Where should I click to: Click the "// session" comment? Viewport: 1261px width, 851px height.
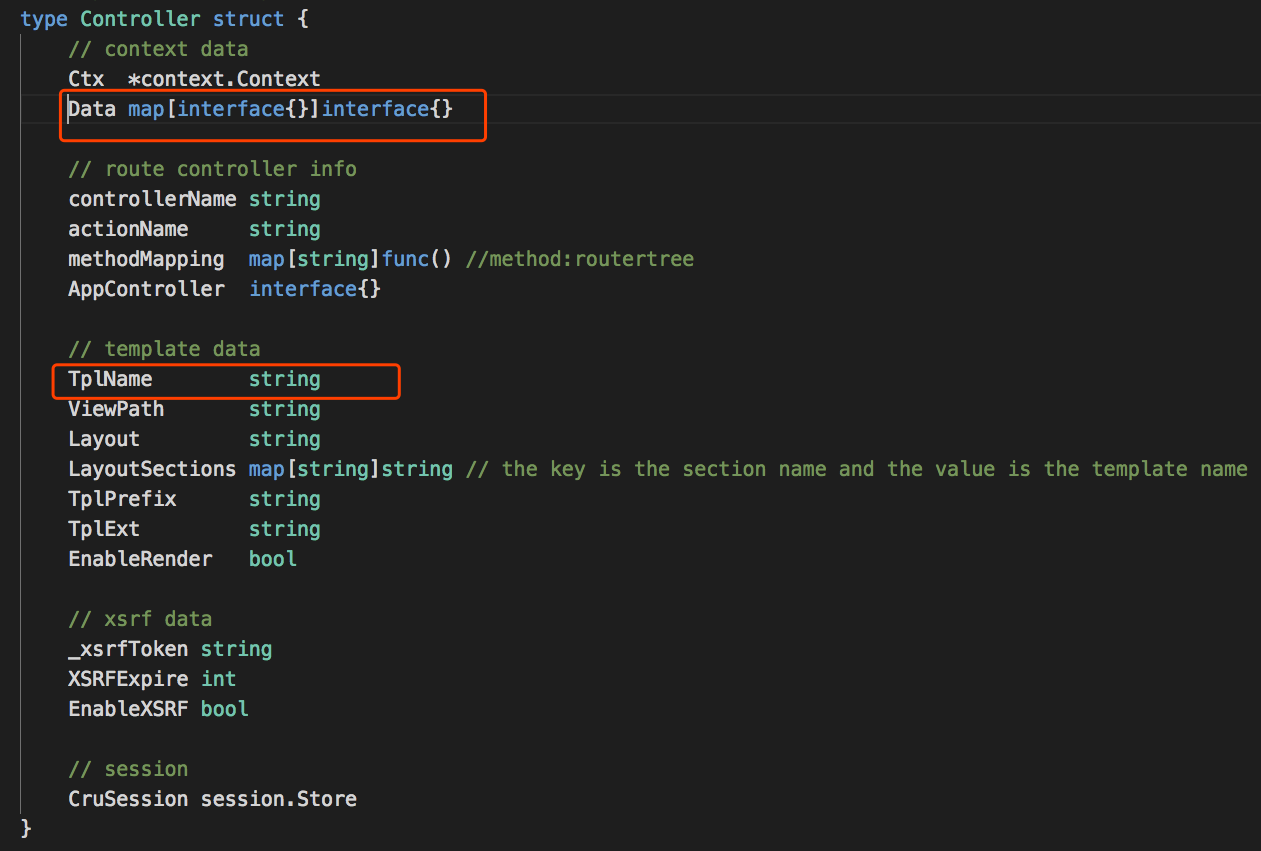[x=128, y=769]
